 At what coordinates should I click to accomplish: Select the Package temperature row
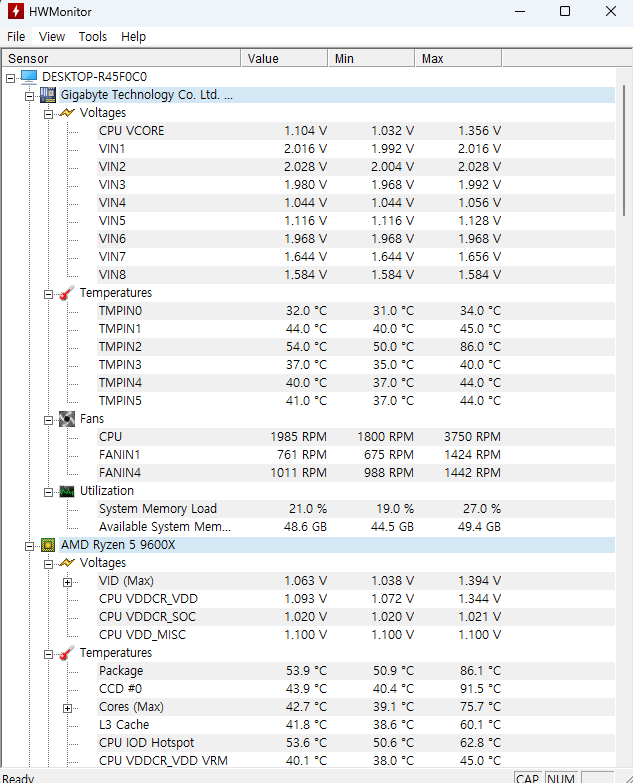[x=356, y=671]
